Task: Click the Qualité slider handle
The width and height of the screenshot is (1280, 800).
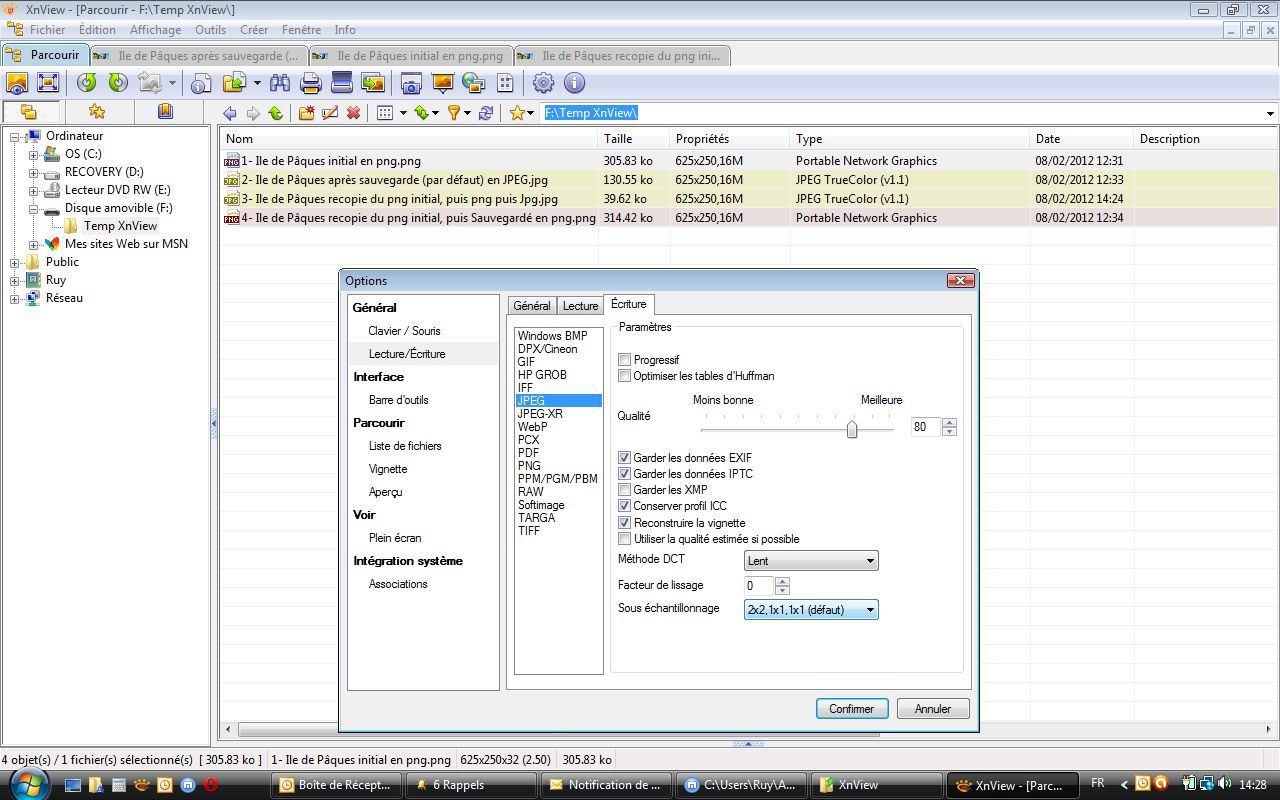Action: coord(852,429)
